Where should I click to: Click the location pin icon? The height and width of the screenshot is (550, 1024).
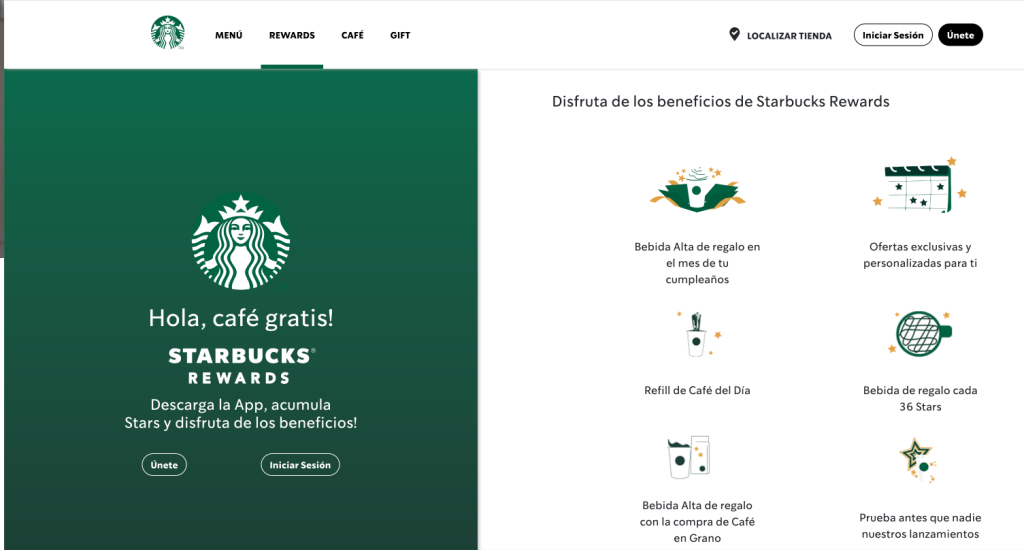coord(735,34)
